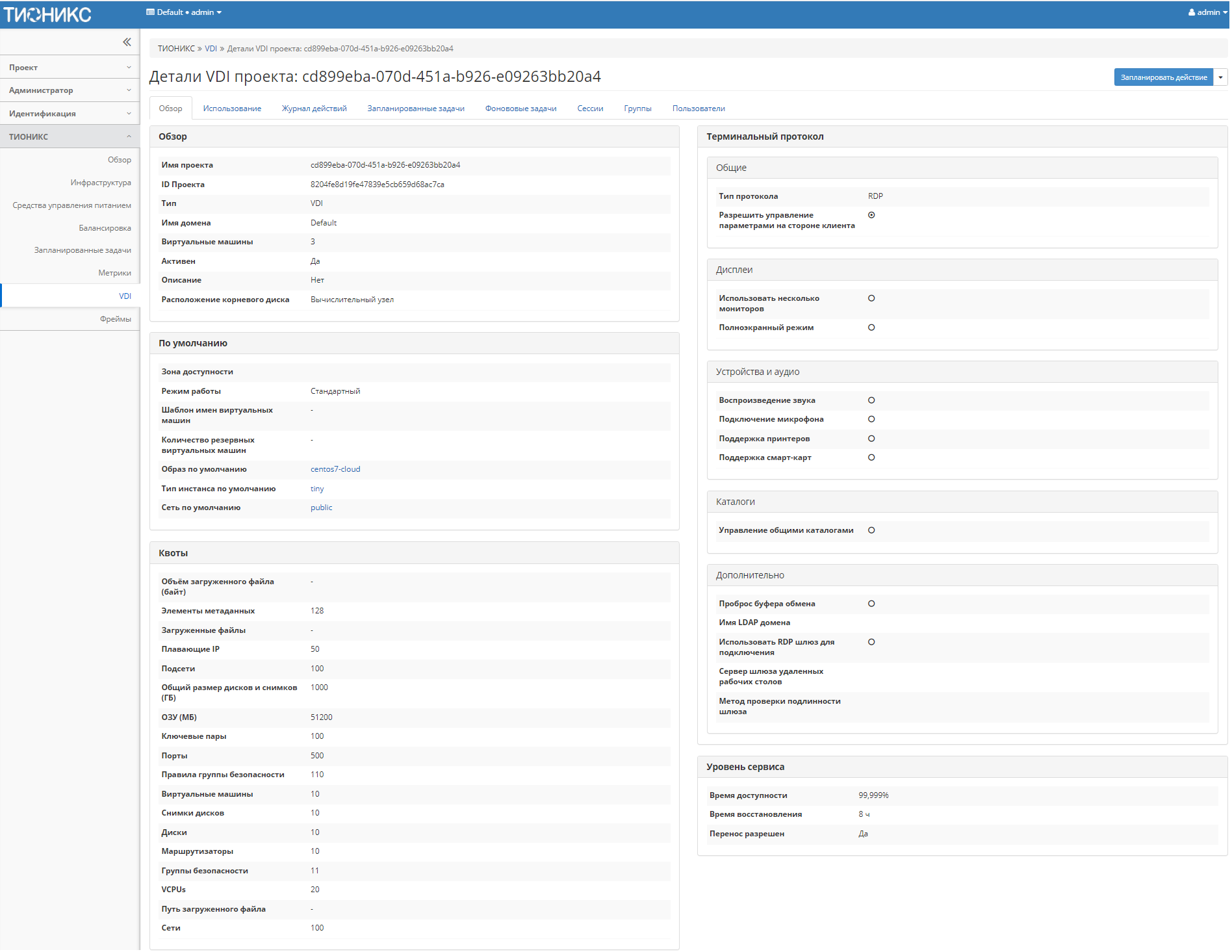Click the public default network link

(321, 508)
